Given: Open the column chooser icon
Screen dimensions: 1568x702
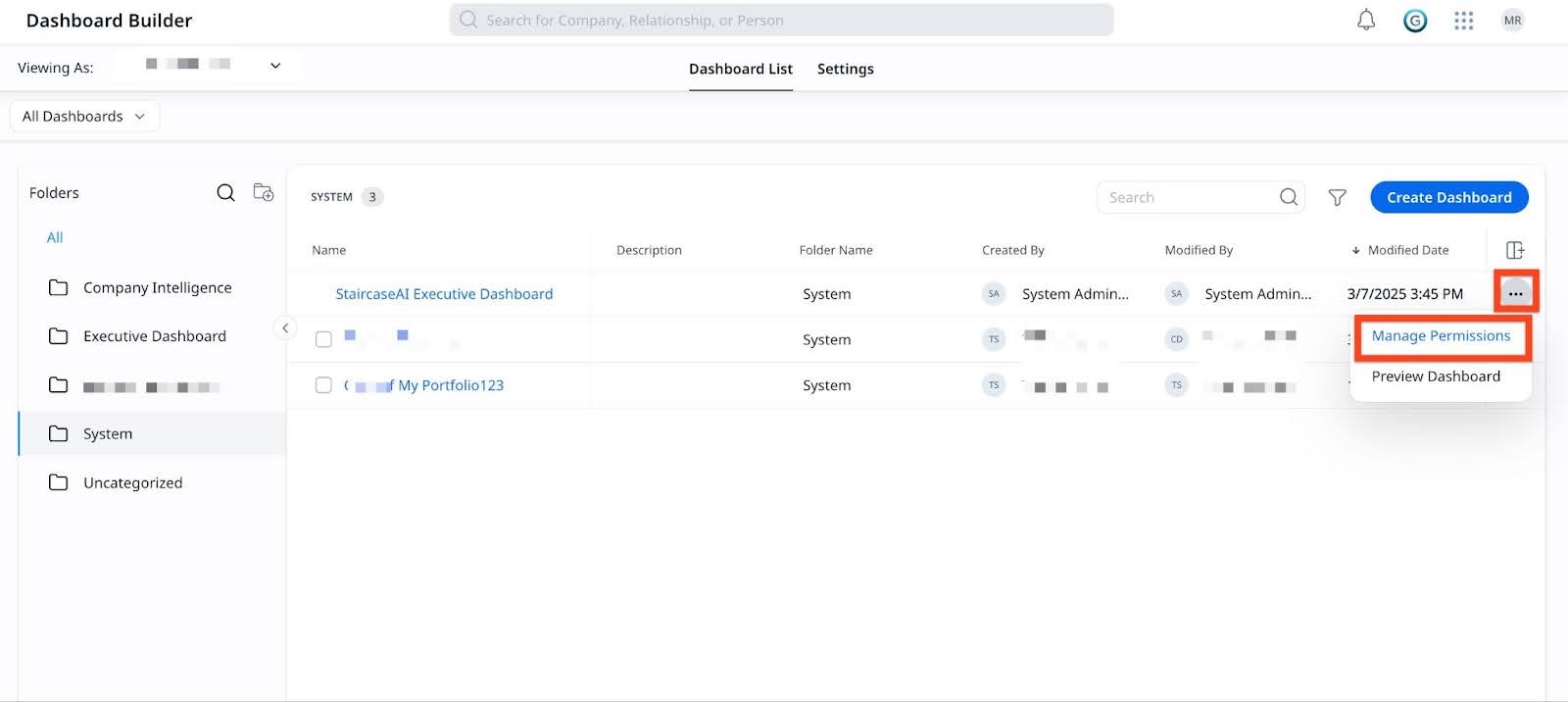Looking at the screenshot, I should 1515,250.
